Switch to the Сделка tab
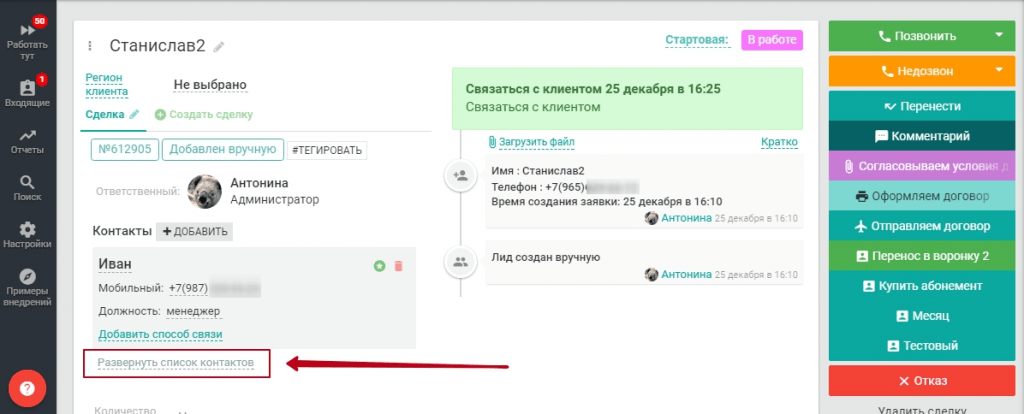The width and height of the screenshot is (1024, 414). pyautogui.click(x=105, y=114)
